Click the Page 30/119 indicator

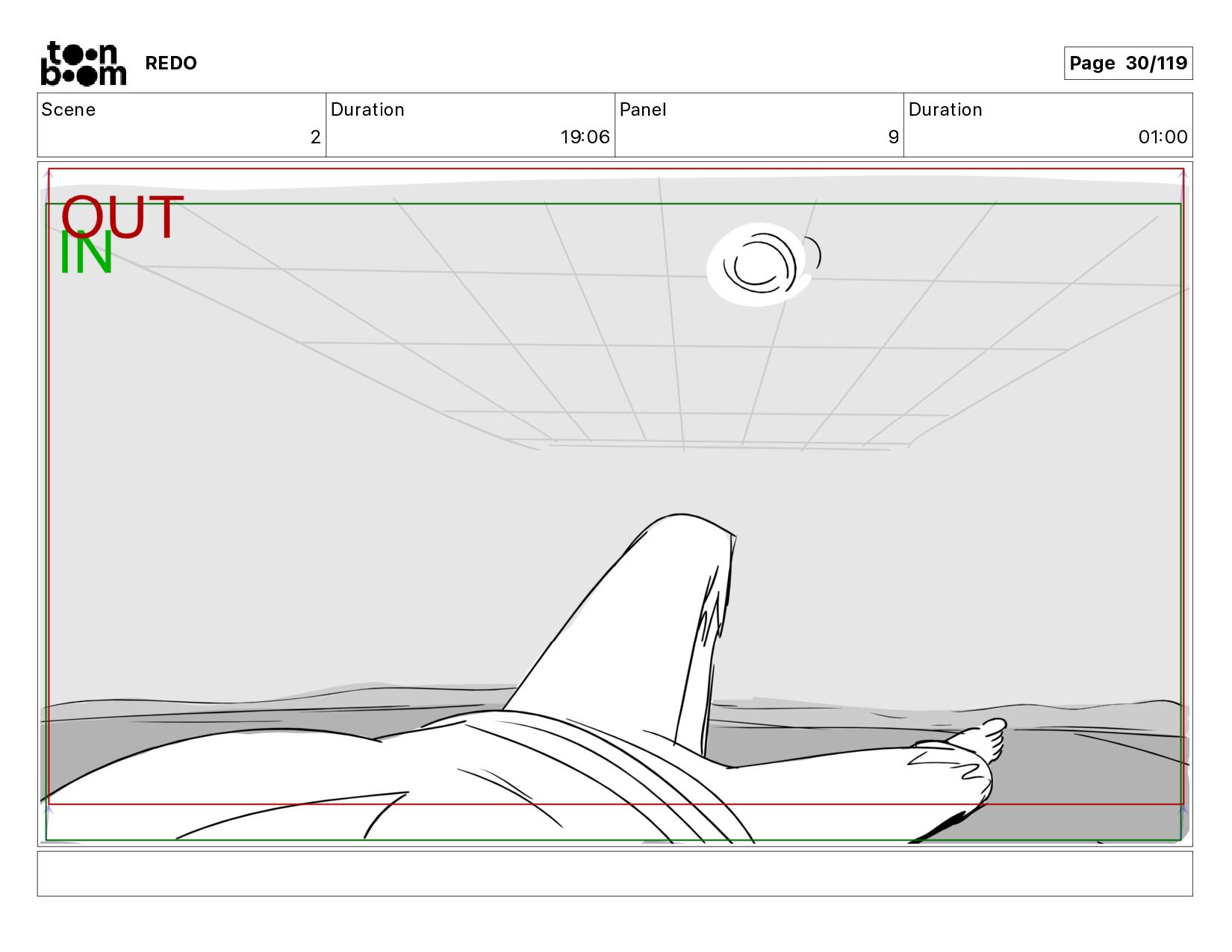coord(1127,63)
